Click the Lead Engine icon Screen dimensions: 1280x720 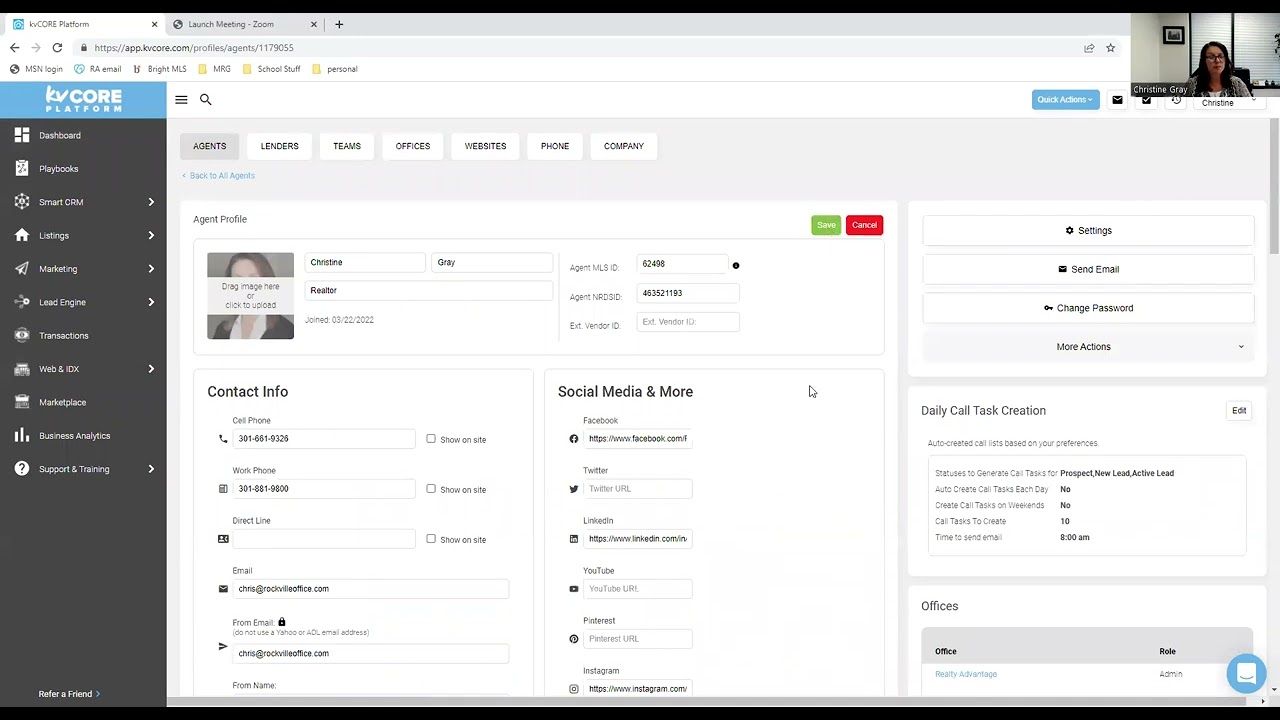click(22, 302)
